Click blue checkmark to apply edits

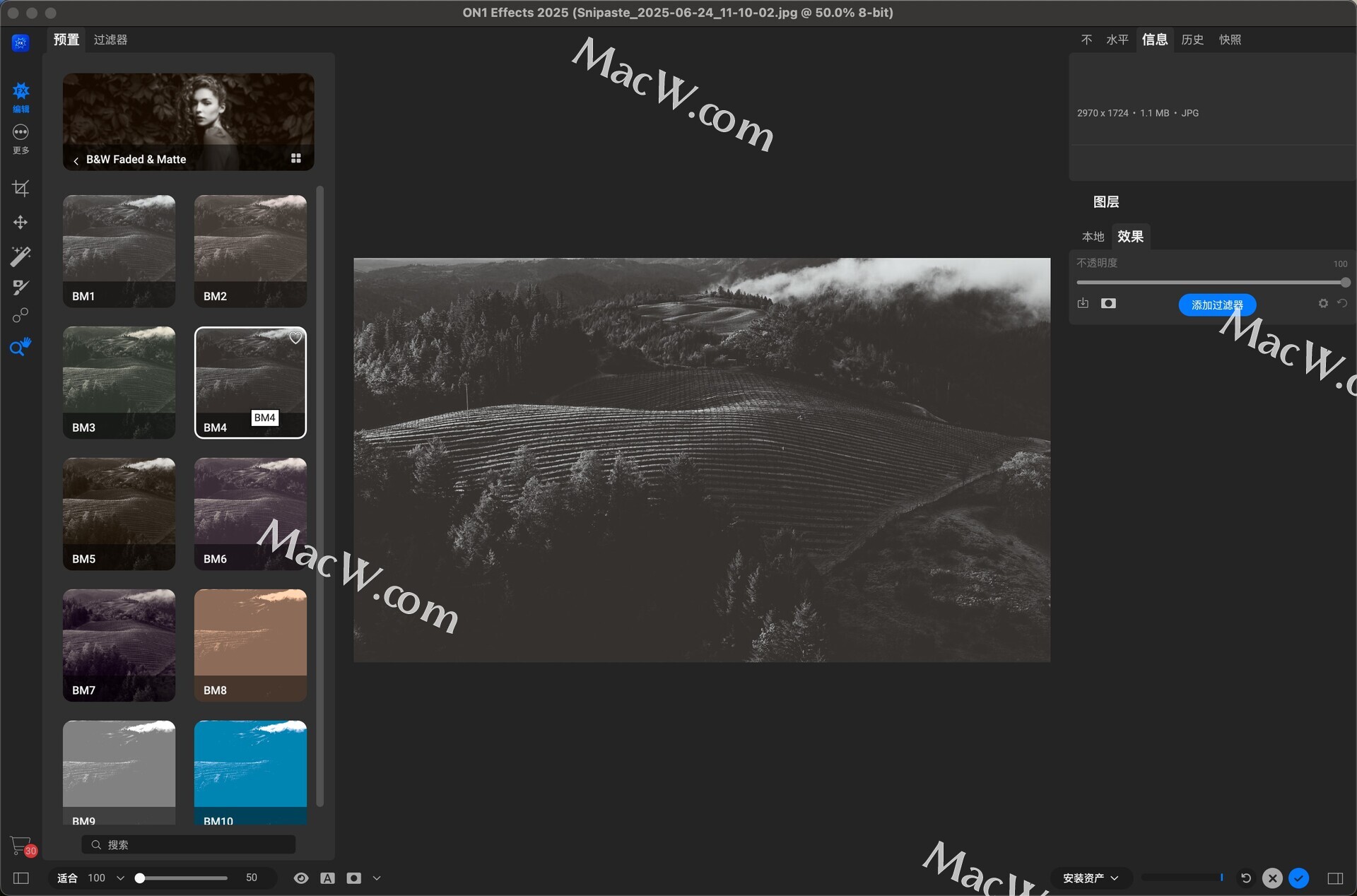1298,878
